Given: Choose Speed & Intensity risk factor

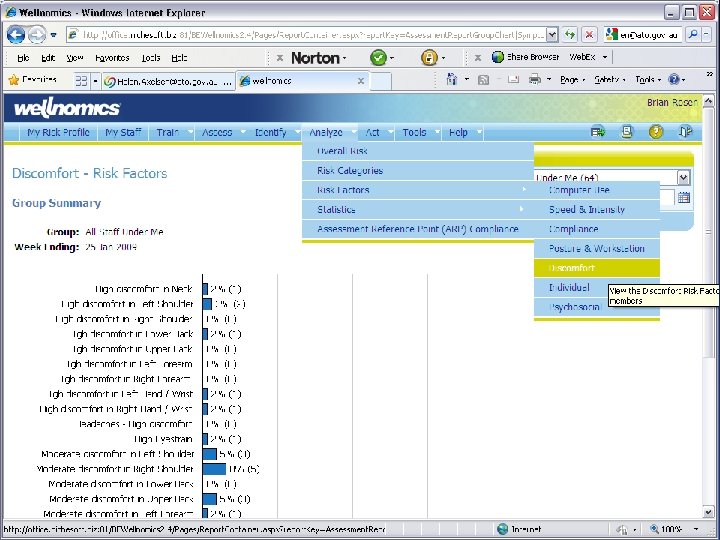Looking at the screenshot, I should point(596,209).
